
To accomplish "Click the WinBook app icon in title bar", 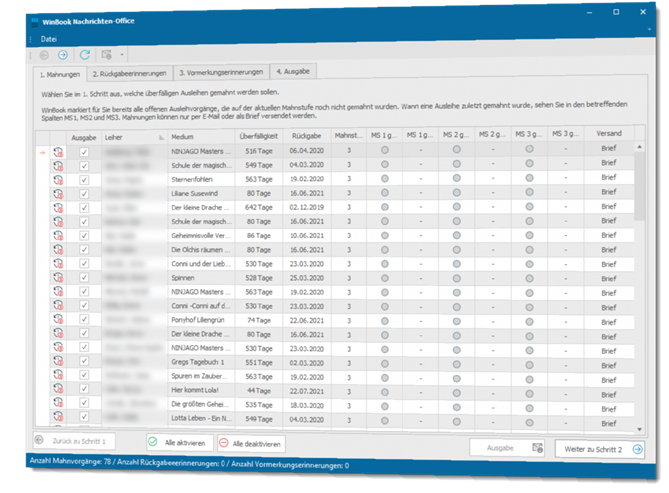I will tap(35, 21).
